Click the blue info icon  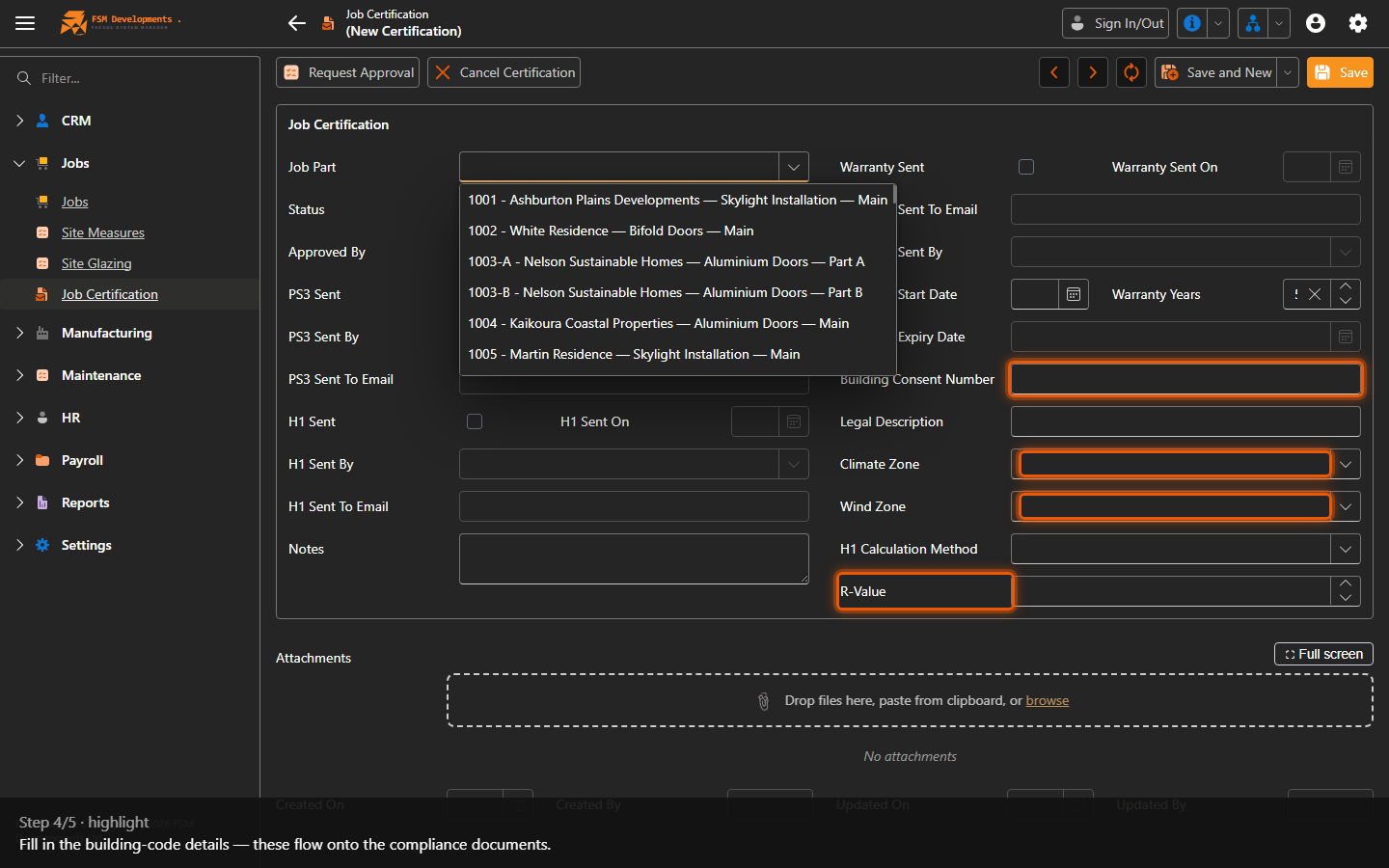pyautogui.click(x=1192, y=23)
